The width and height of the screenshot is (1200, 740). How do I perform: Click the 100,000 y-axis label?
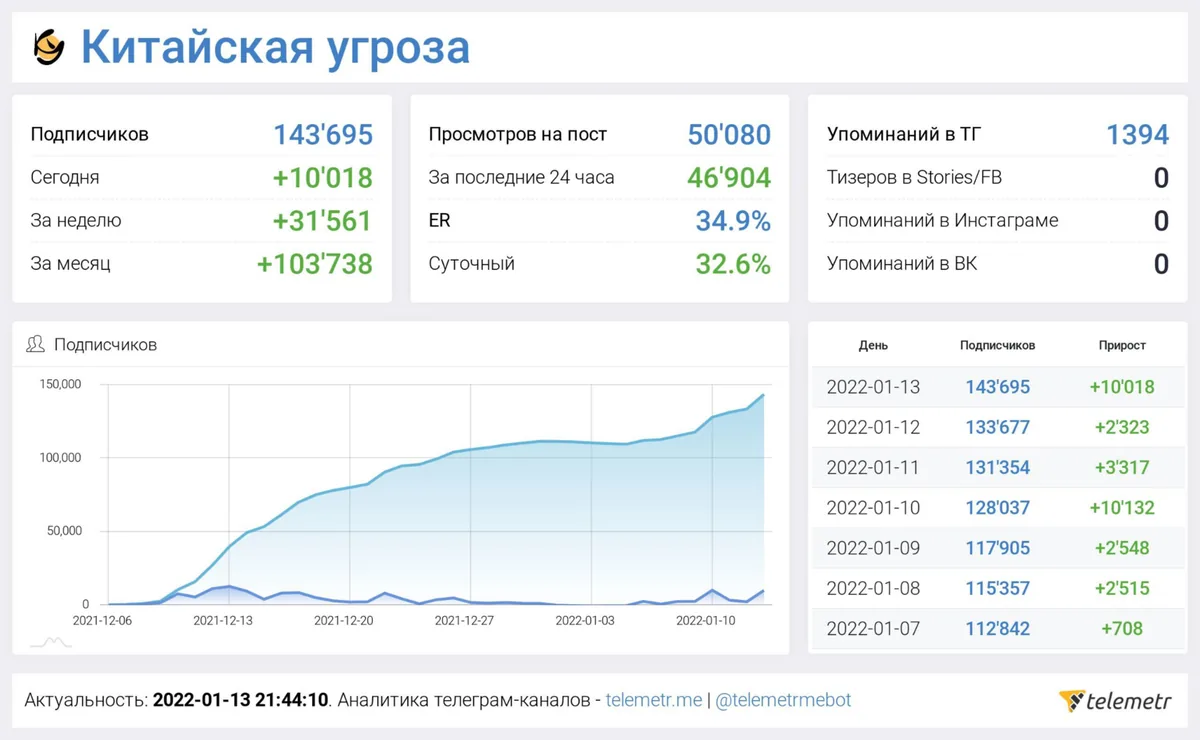click(x=61, y=458)
